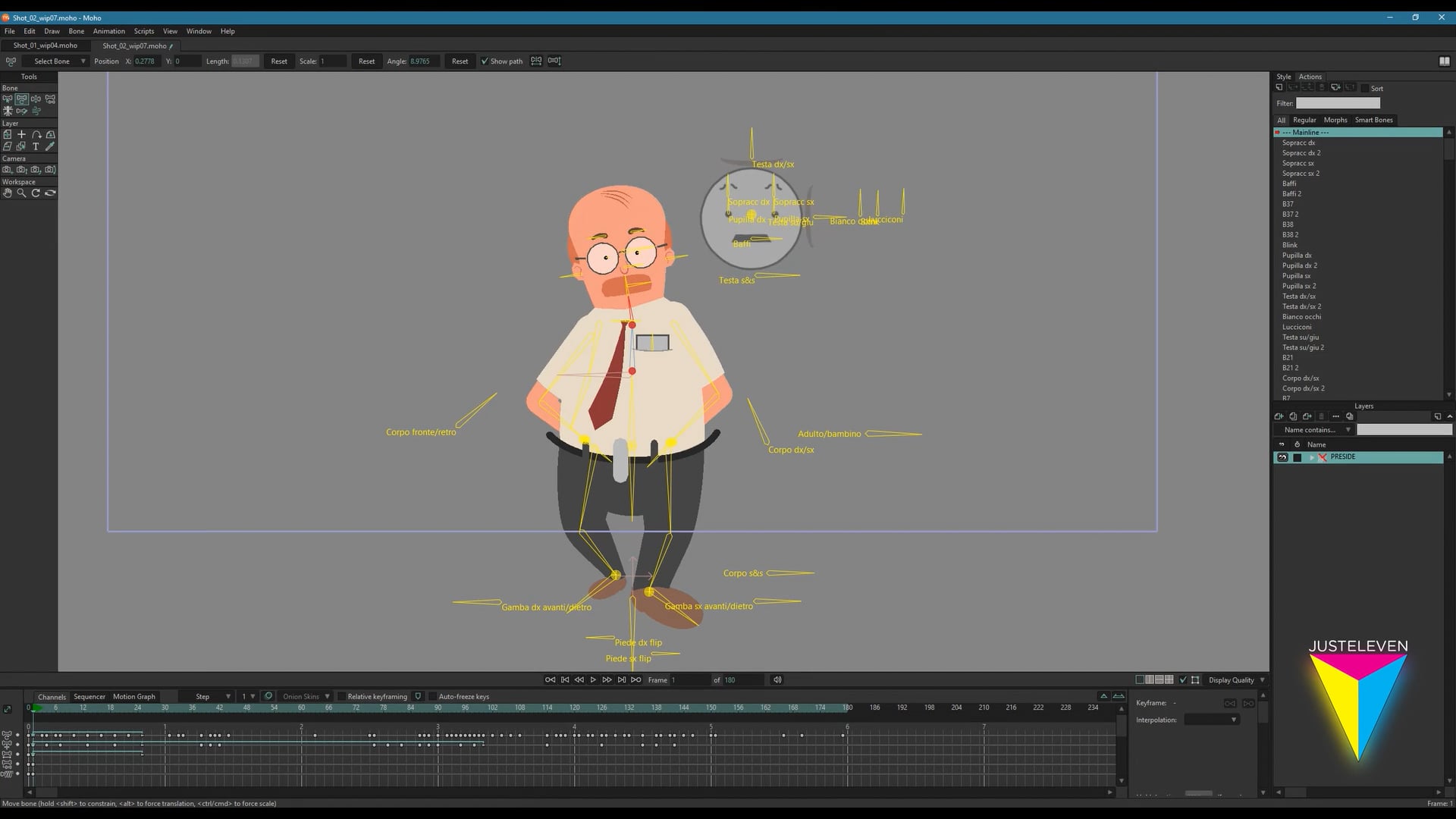Open the Display Quality dropdown

coord(1235,679)
